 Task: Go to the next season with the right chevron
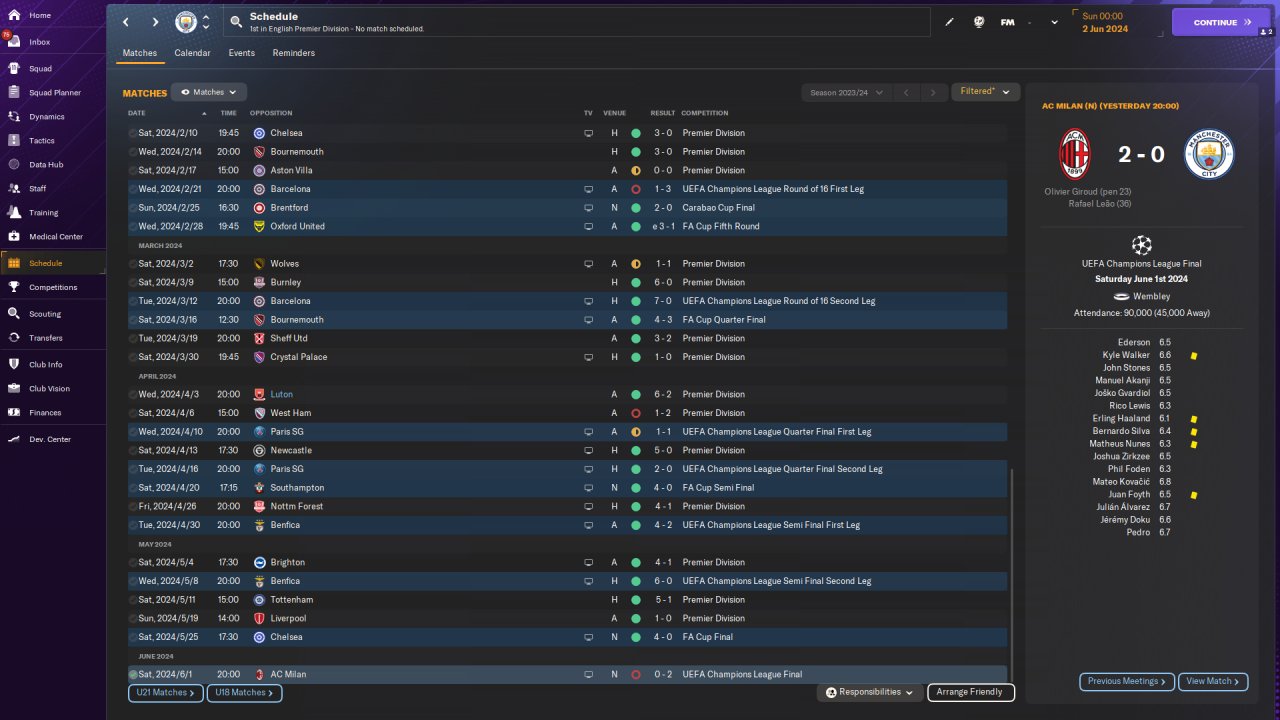pyautogui.click(x=933, y=92)
